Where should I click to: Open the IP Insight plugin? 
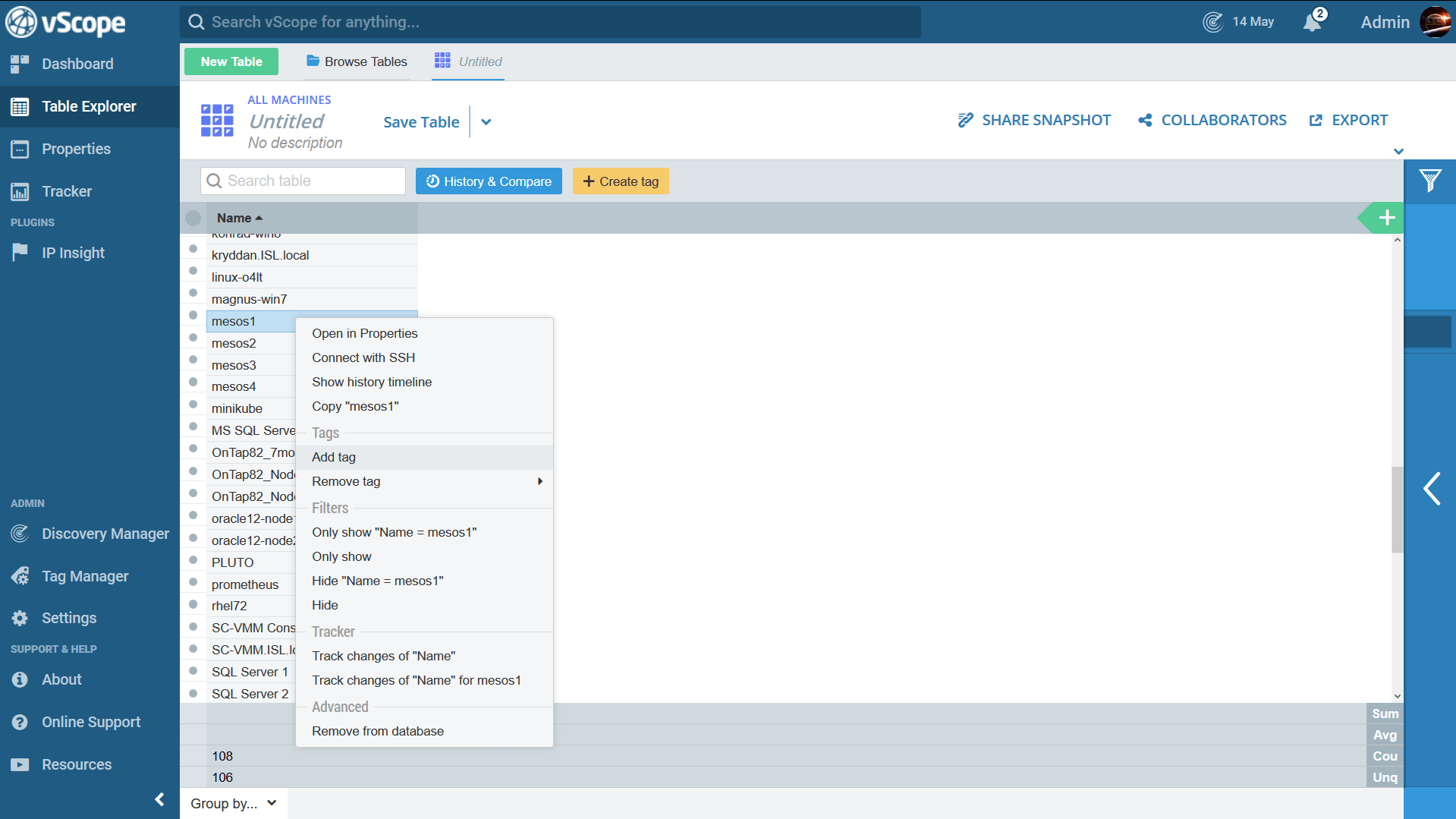tap(73, 253)
